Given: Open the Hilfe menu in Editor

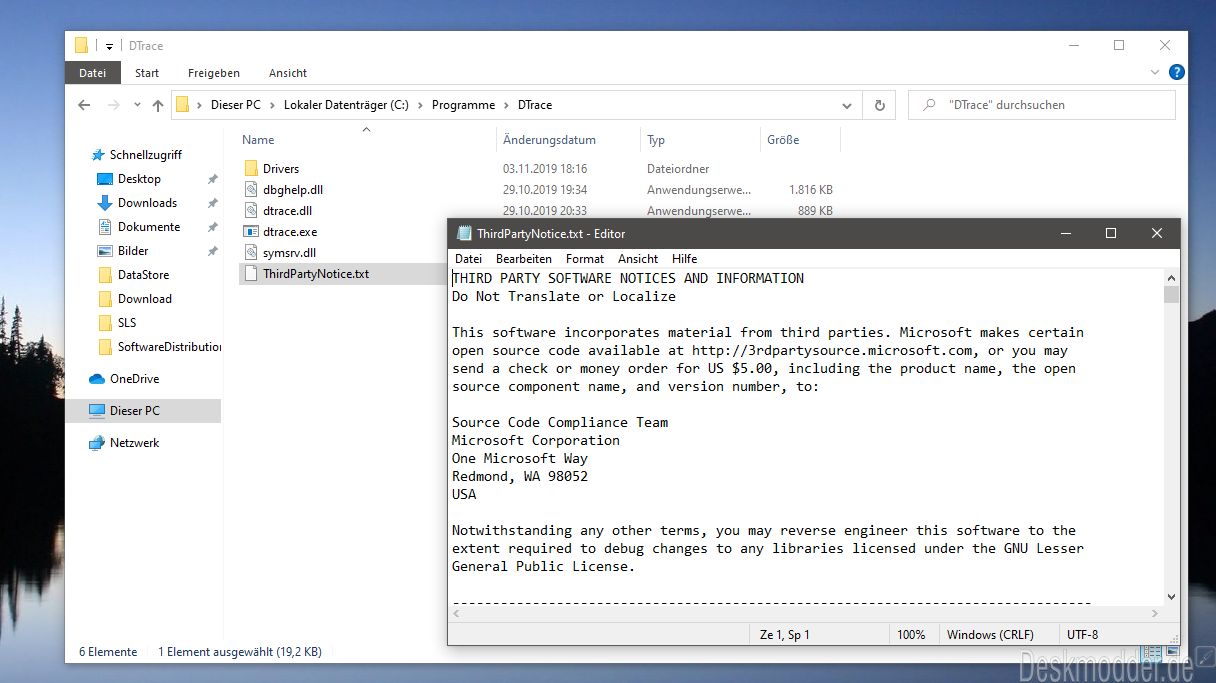Looking at the screenshot, I should (x=685, y=259).
